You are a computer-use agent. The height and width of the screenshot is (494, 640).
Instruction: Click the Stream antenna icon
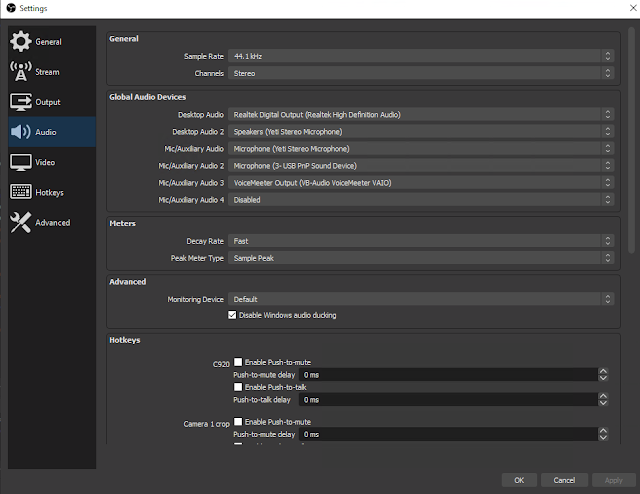(x=20, y=71)
